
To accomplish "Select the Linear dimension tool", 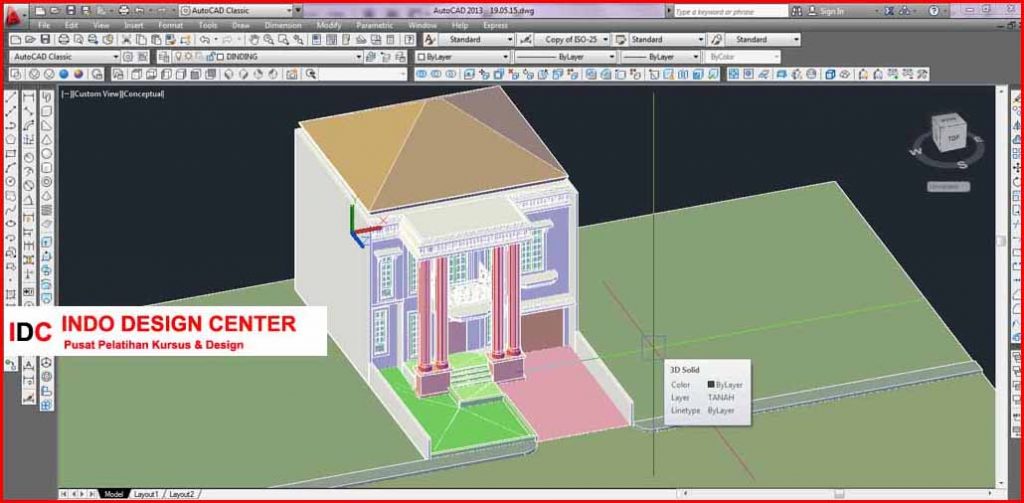I will click(29, 97).
